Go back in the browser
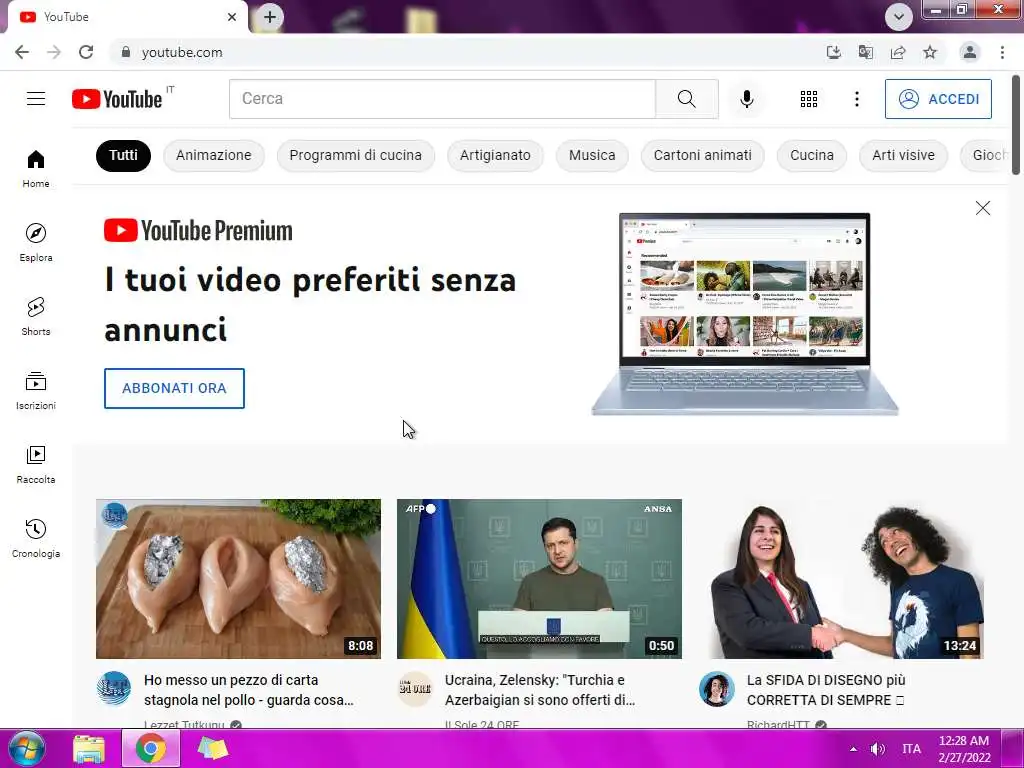 (22, 52)
